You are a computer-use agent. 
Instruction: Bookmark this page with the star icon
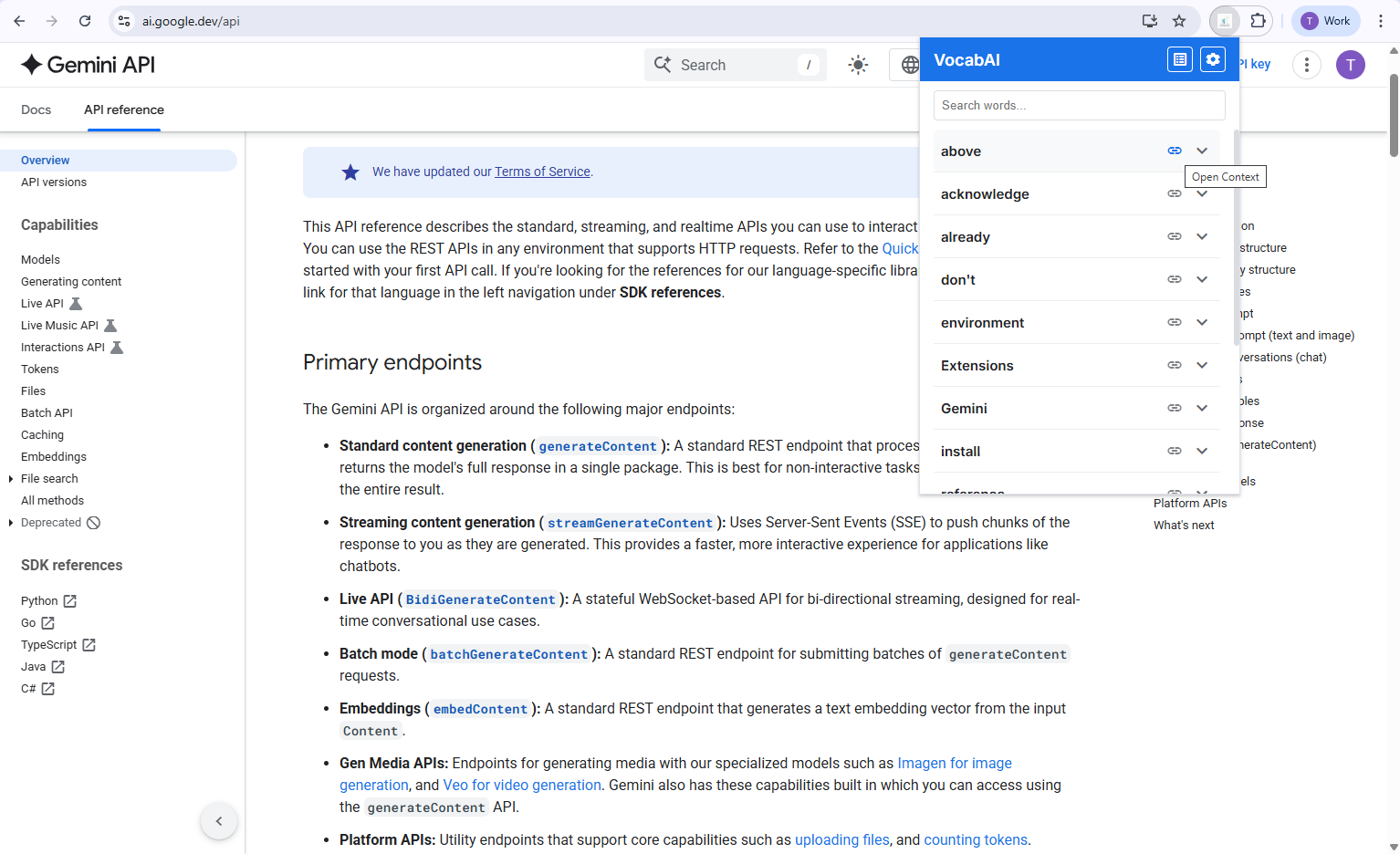[1180, 20]
